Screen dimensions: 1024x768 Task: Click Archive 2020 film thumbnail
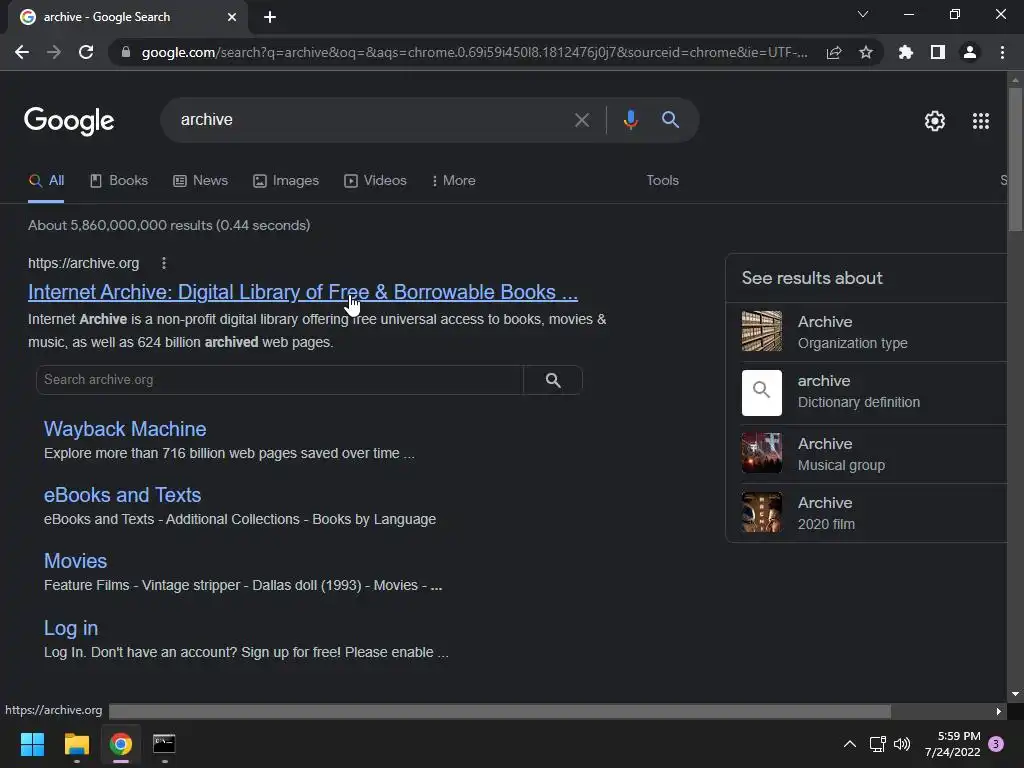pyautogui.click(x=761, y=512)
